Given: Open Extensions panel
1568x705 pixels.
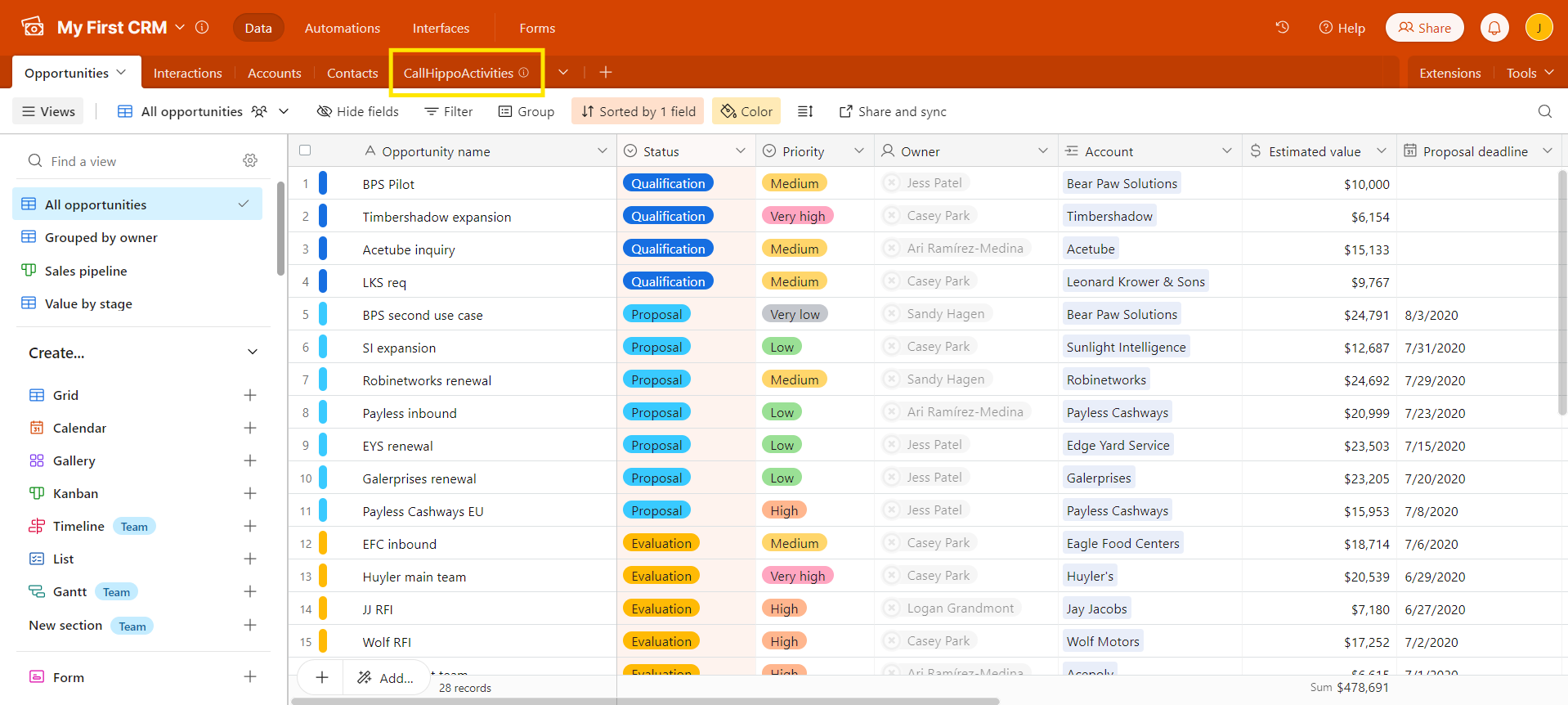Looking at the screenshot, I should pyautogui.click(x=1449, y=73).
